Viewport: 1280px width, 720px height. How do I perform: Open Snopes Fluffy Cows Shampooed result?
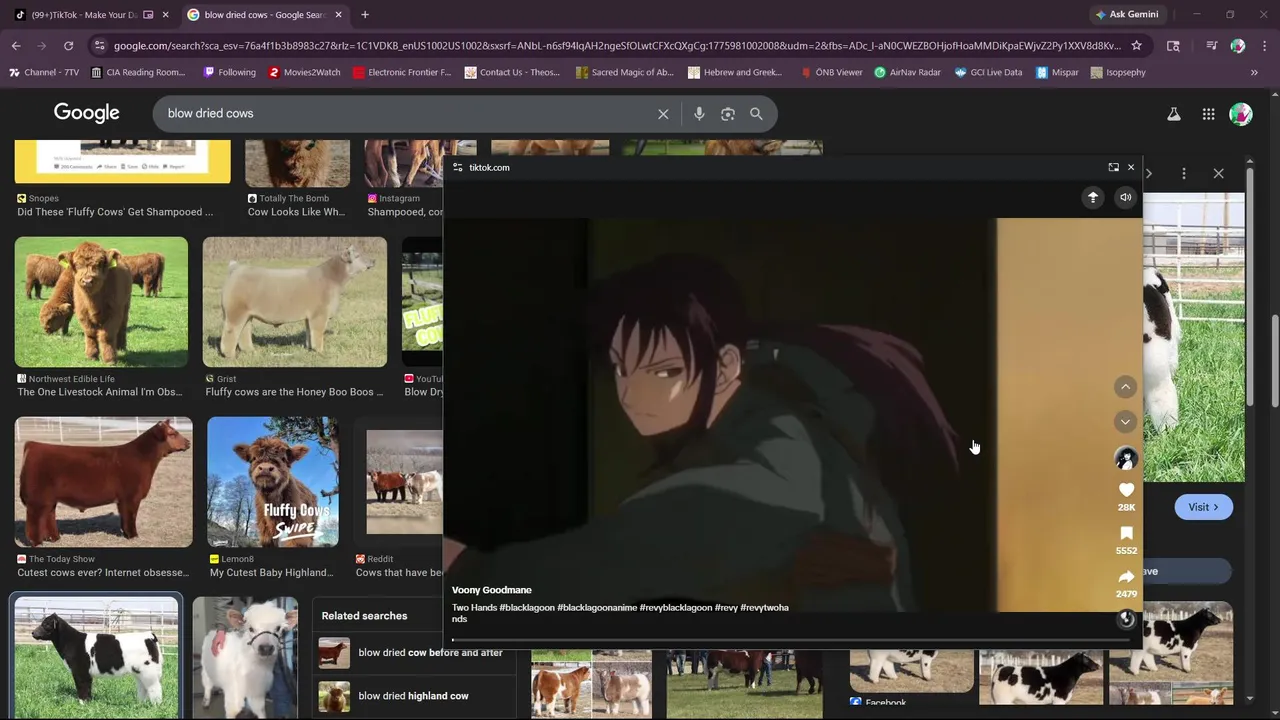click(x=115, y=212)
